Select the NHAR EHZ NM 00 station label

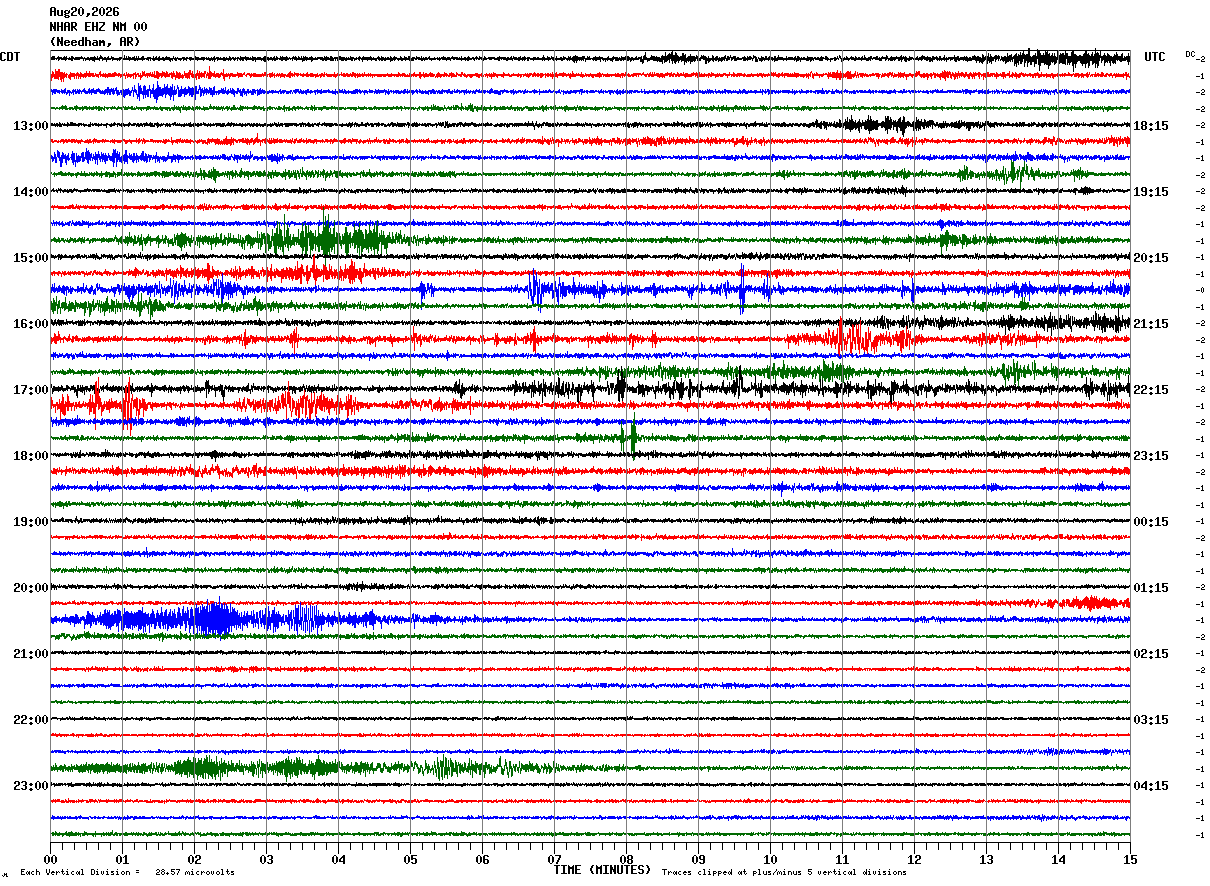point(98,27)
